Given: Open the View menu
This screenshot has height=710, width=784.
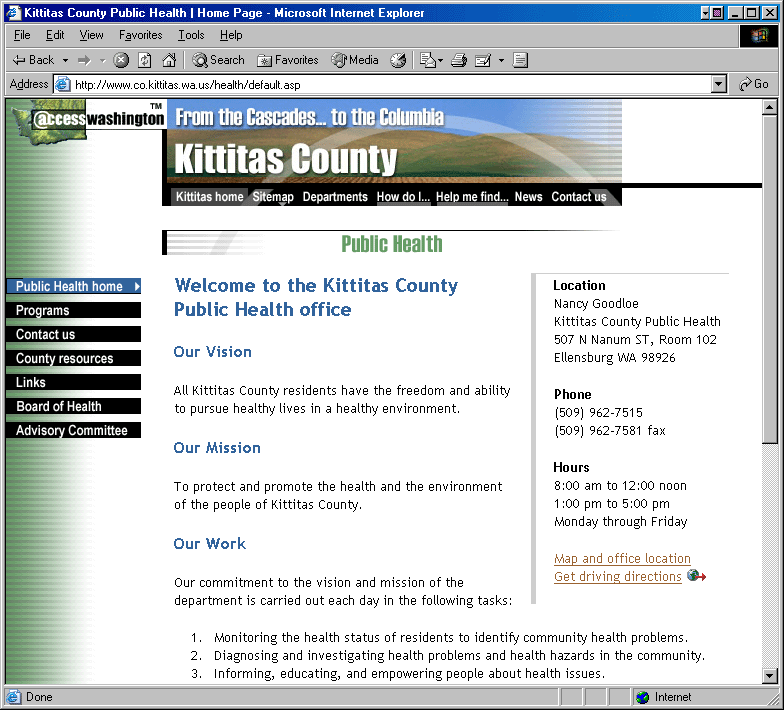Looking at the screenshot, I should (91, 35).
